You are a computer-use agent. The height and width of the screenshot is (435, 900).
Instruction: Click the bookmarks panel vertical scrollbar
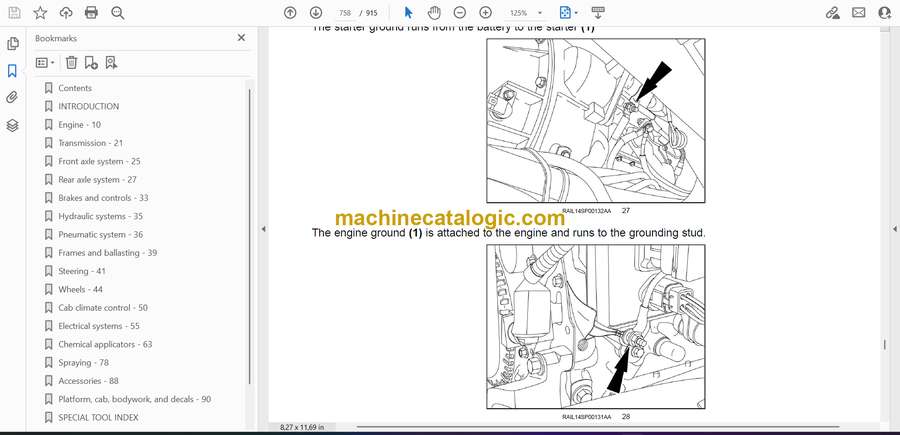point(250,200)
